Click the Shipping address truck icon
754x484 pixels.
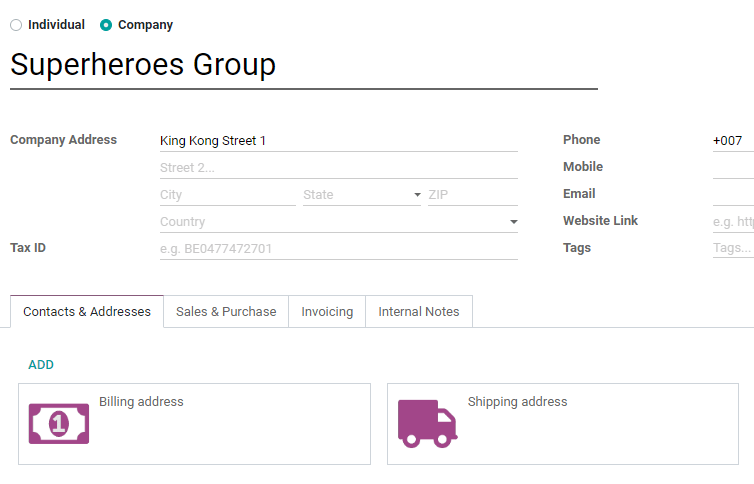[427, 421]
